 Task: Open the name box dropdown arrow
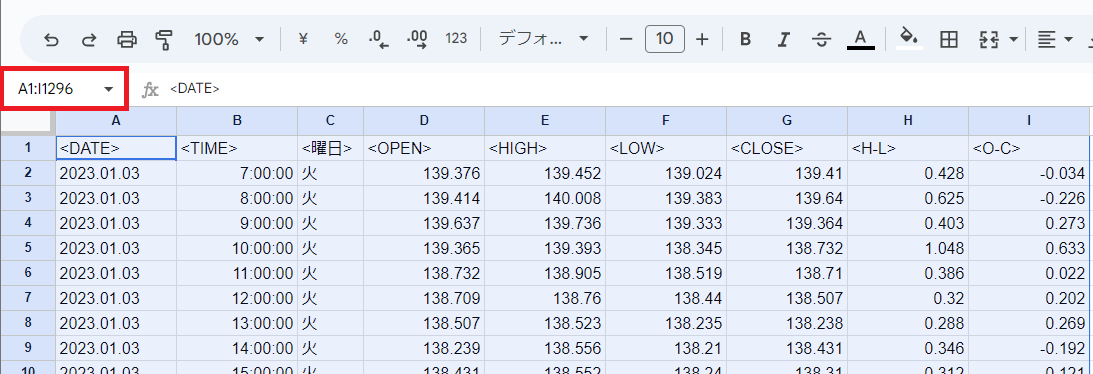(x=109, y=88)
